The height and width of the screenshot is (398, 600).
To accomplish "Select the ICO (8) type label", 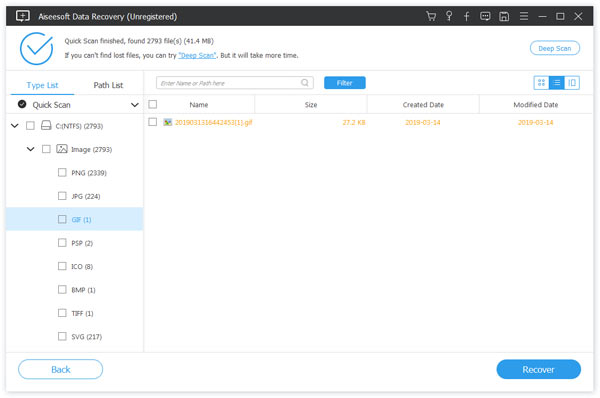I will point(82,266).
